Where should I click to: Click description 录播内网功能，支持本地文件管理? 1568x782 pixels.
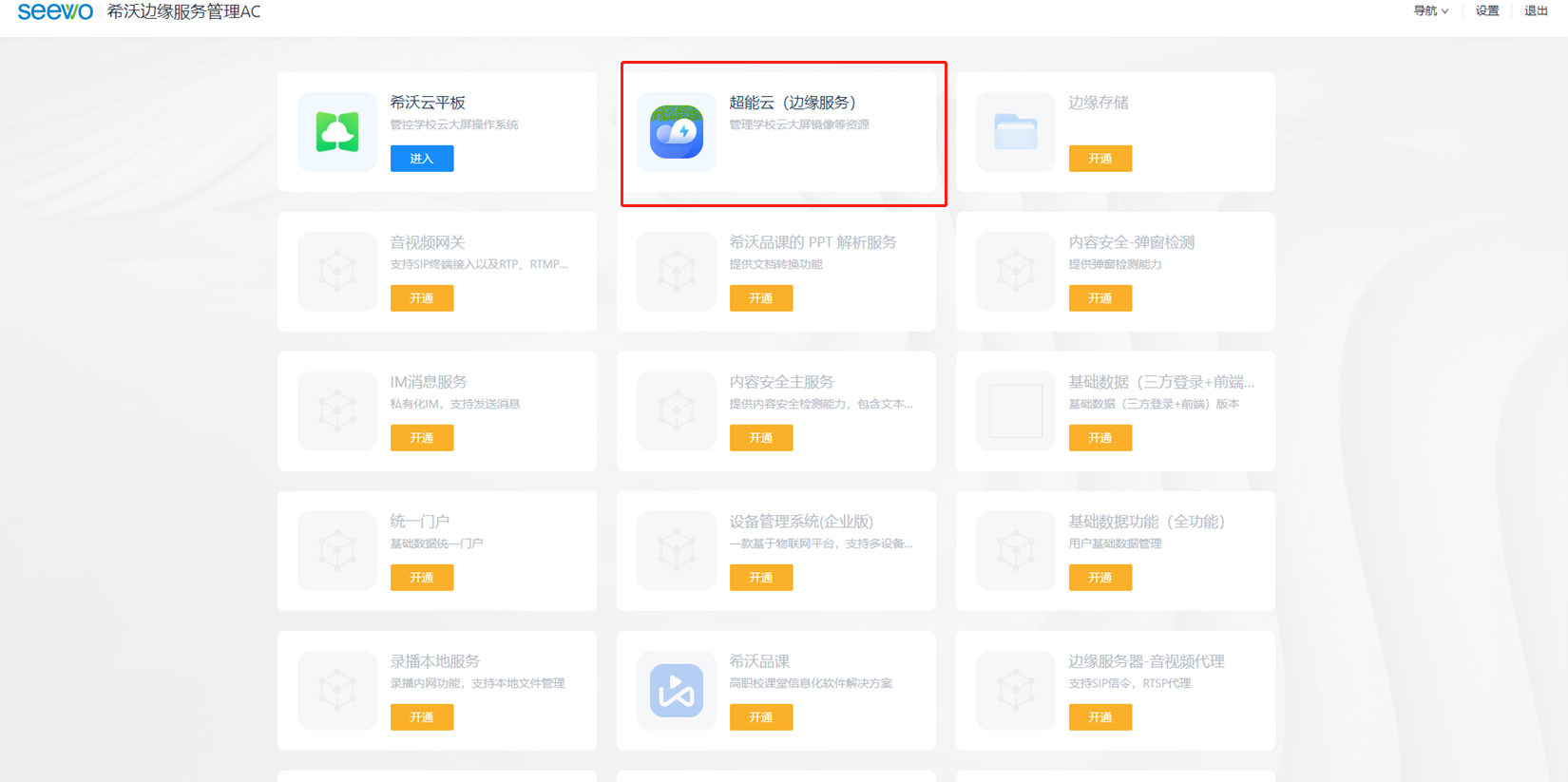coord(478,683)
